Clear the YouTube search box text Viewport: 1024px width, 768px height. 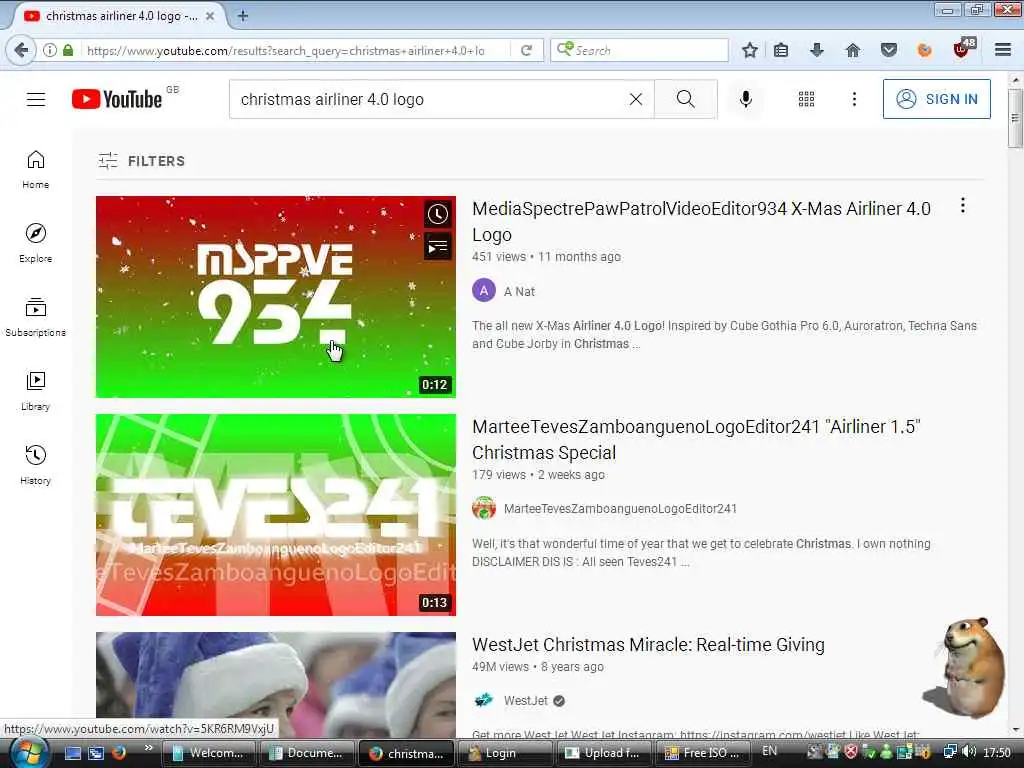(x=635, y=99)
